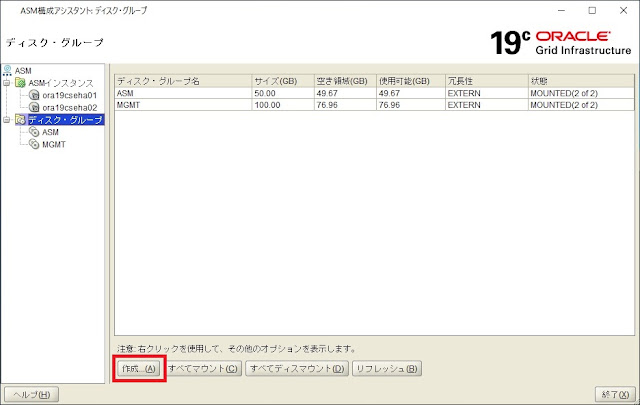Viewport: 640px width, 405px height.
Task: Sort by 空き領域(GB) column header
Action: (x=345, y=81)
